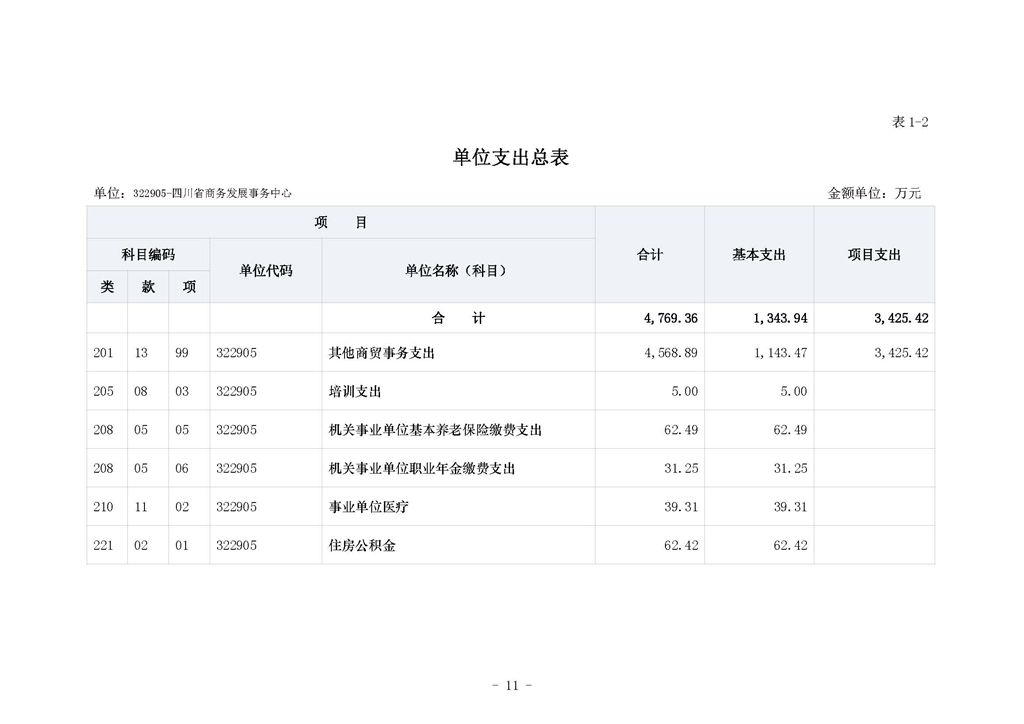Click the 单位代码 header cell

tap(264, 270)
